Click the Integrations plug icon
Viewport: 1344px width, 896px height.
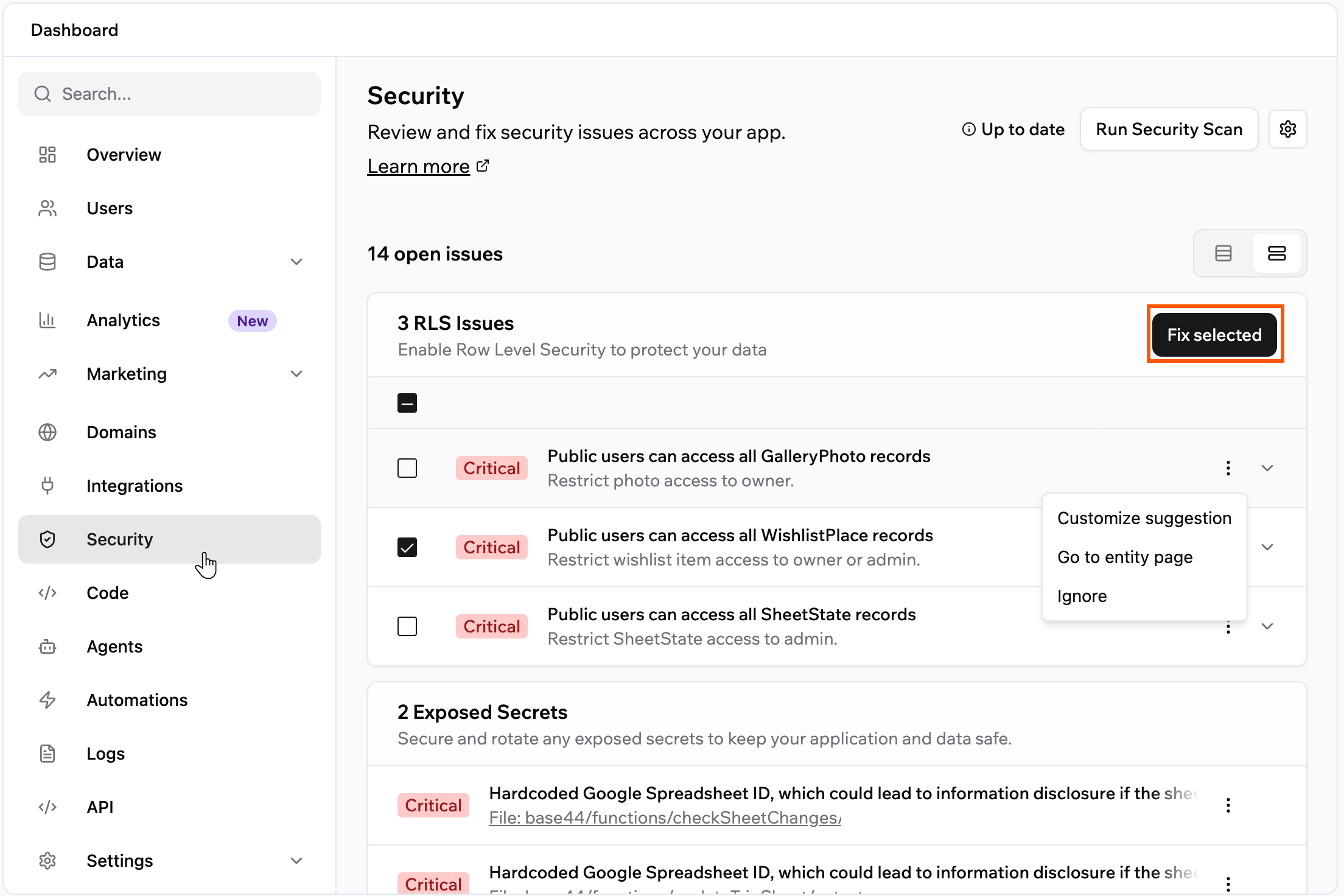point(47,486)
